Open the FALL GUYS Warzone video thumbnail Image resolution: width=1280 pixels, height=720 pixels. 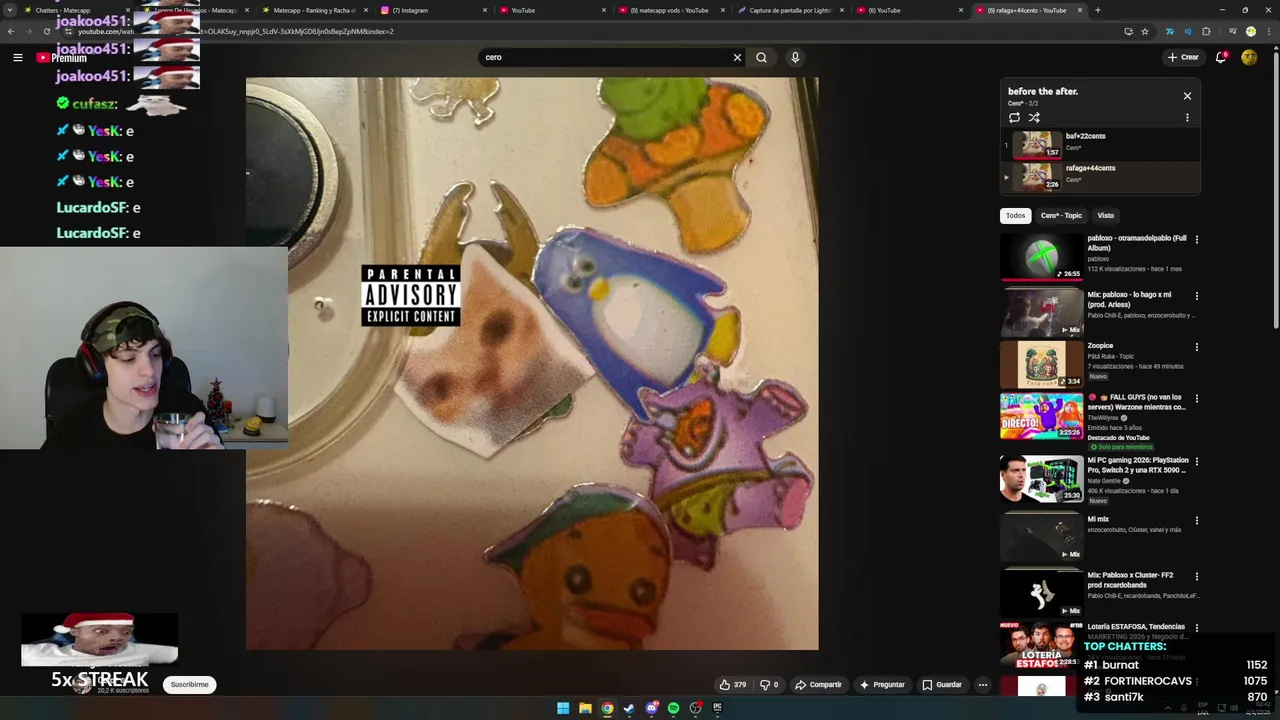point(1042,416)
